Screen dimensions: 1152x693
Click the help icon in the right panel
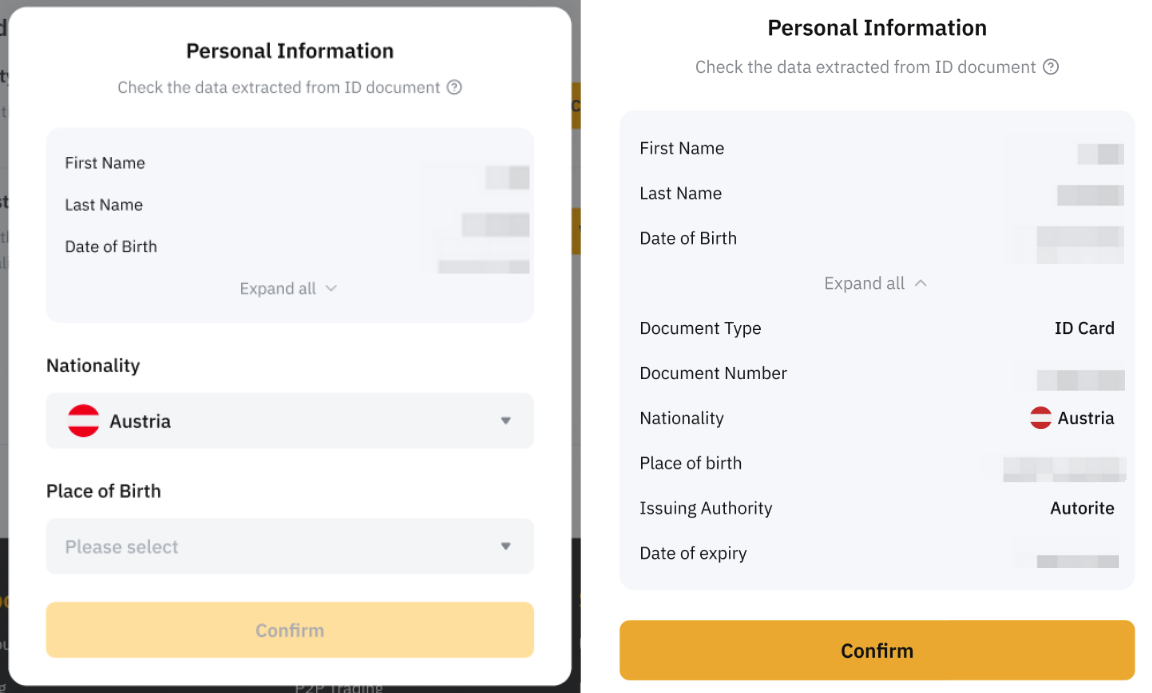pyautogui.click(x=1050, y=67)
